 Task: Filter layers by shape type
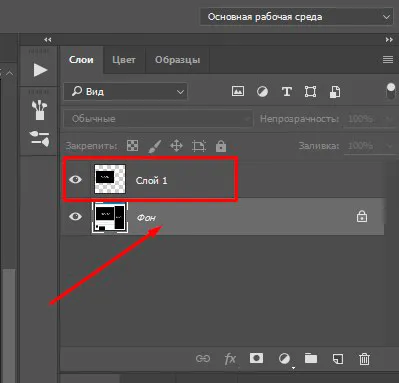point(310,91)
